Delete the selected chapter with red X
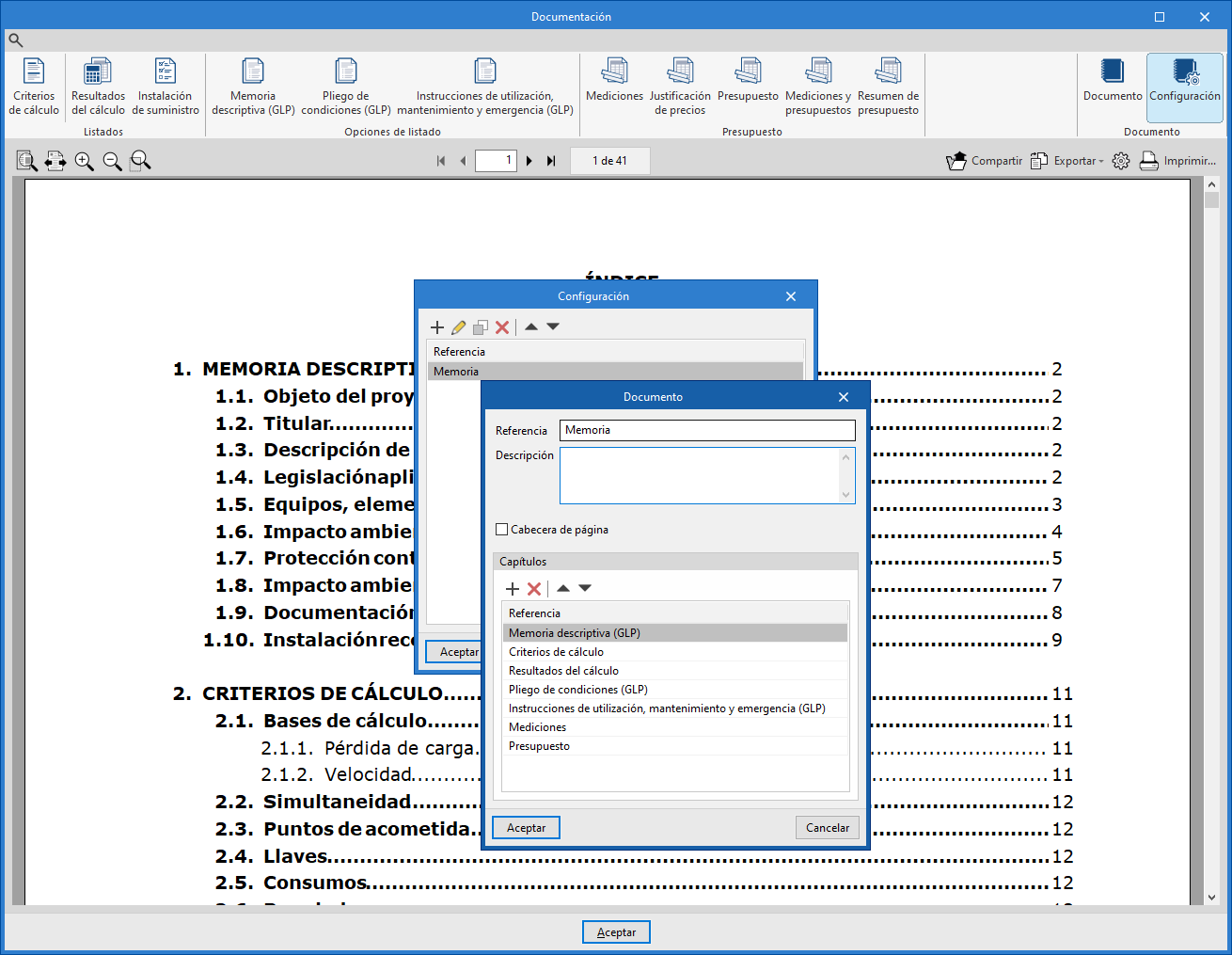The height and width of the screenshot is (955, 1232). tap(534, 589)
